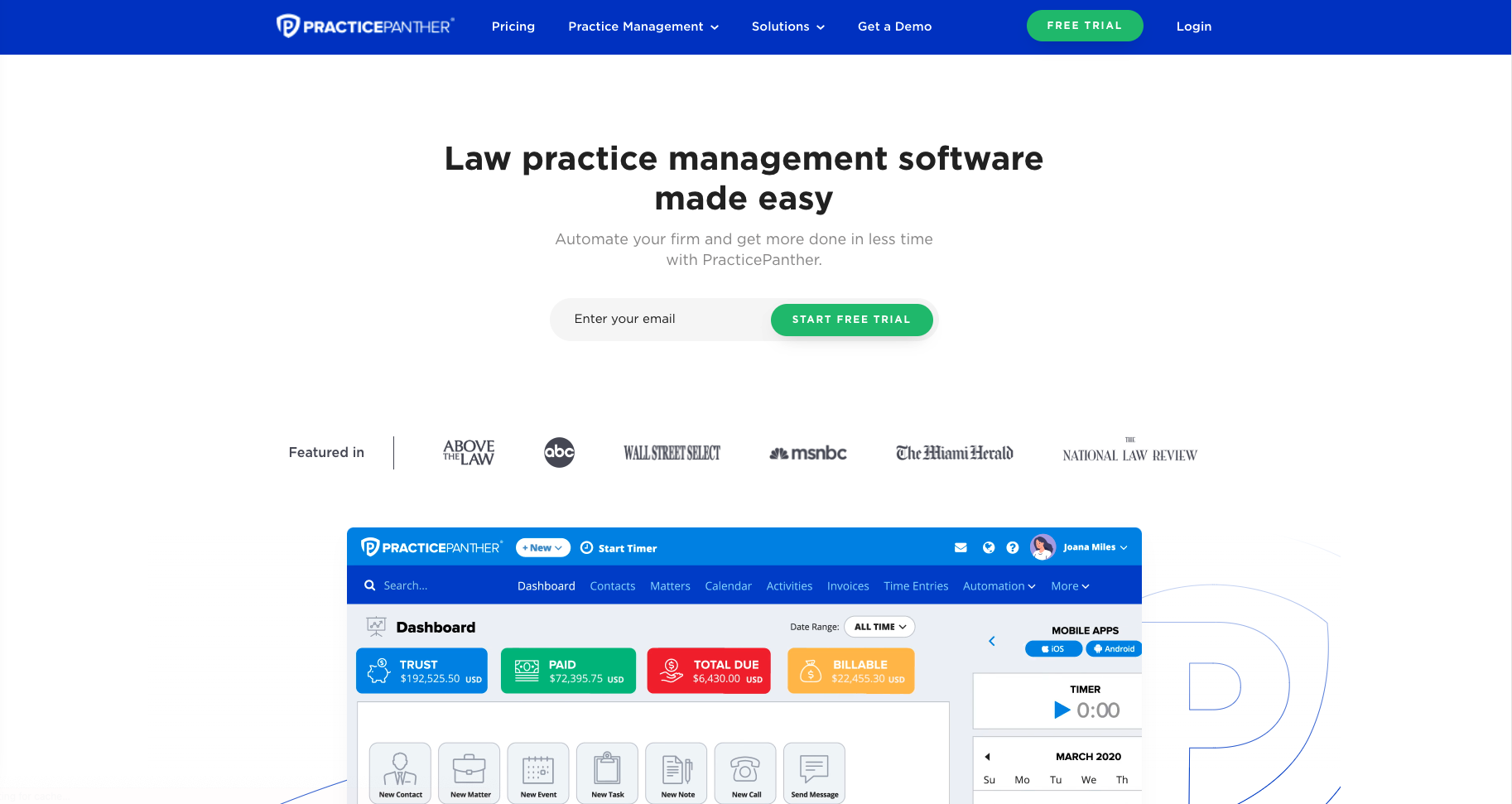Viewport: 1512px width, 804px height.
Task: Click the abc network logo
Action: click(559, 452)
